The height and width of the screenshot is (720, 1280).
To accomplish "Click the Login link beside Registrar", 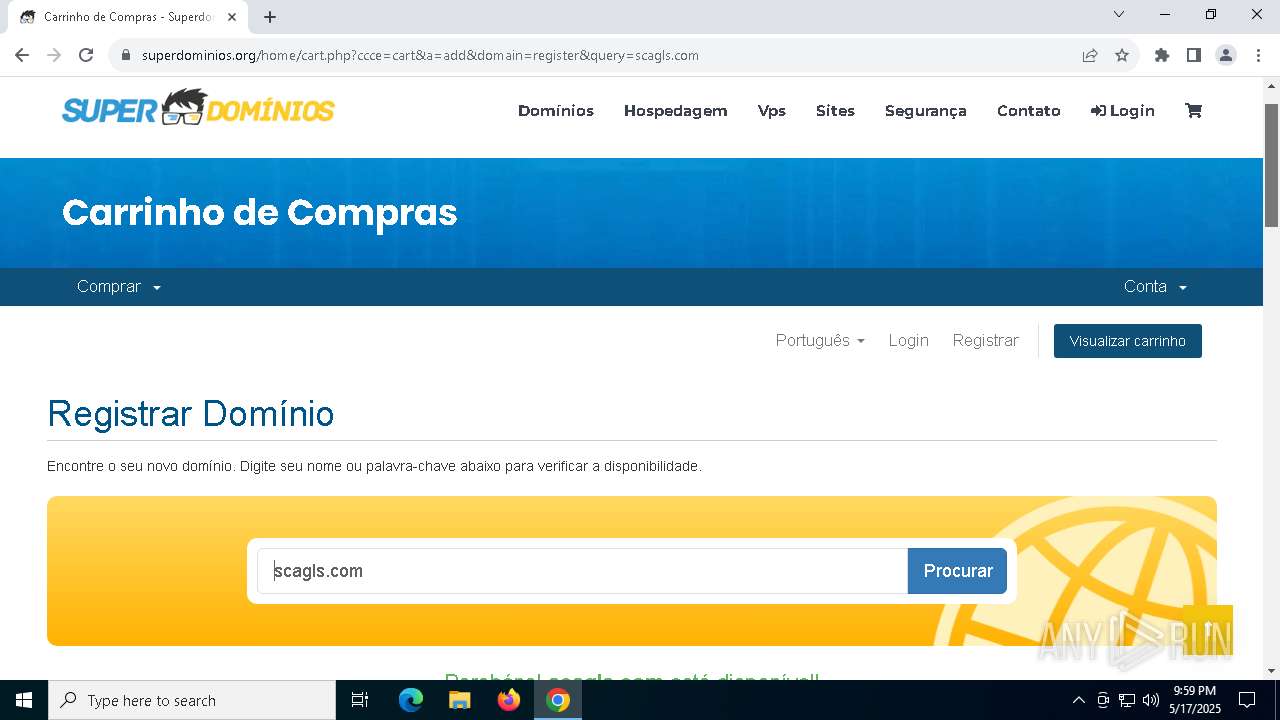I will pyautogui.click(x=908, y=341).
